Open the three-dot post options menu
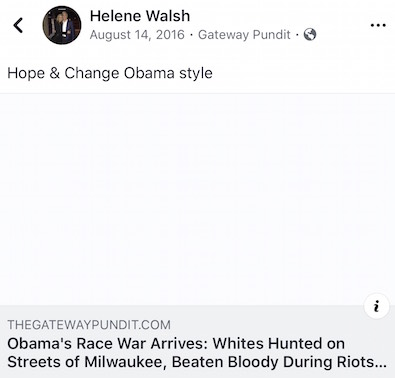Viewport: 395px width, 378px height. tap(378, 25)
